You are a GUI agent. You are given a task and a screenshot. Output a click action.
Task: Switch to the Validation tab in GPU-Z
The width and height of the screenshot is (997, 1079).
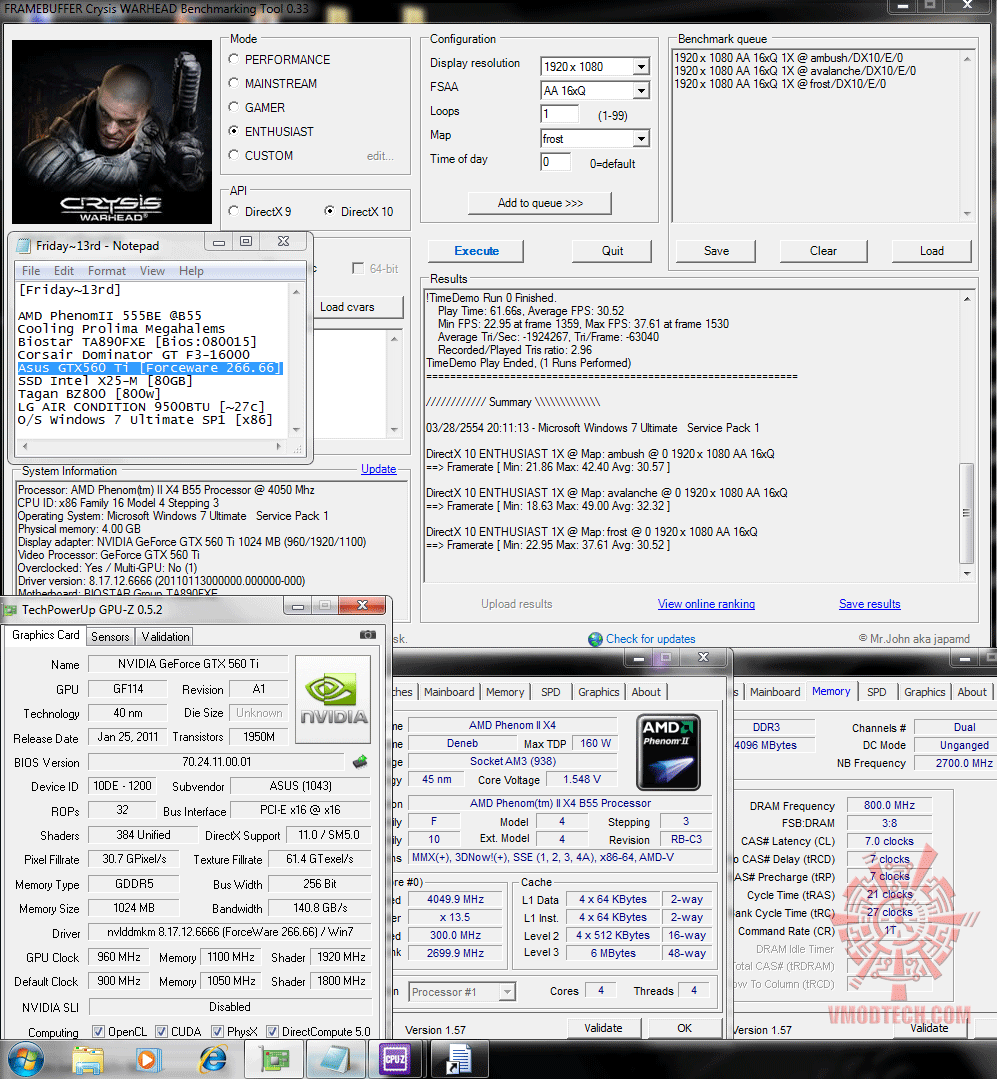click(165, 637)
